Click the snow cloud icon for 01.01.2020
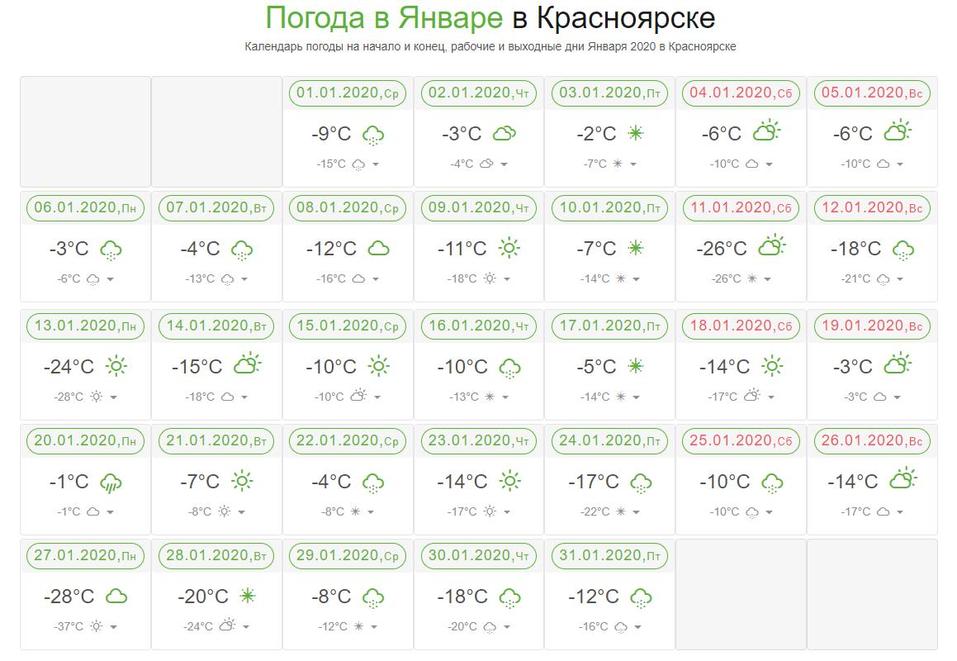 click(x=374, y=133)
